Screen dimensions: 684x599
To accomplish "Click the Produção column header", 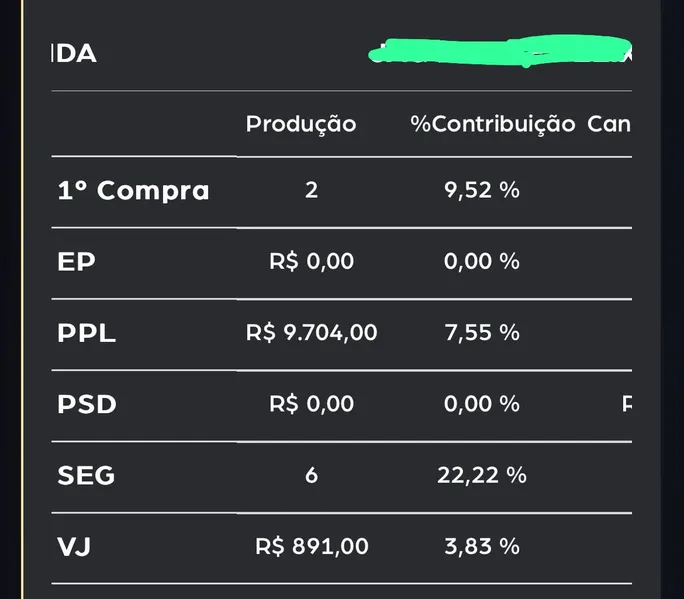I will pos(301,124).
